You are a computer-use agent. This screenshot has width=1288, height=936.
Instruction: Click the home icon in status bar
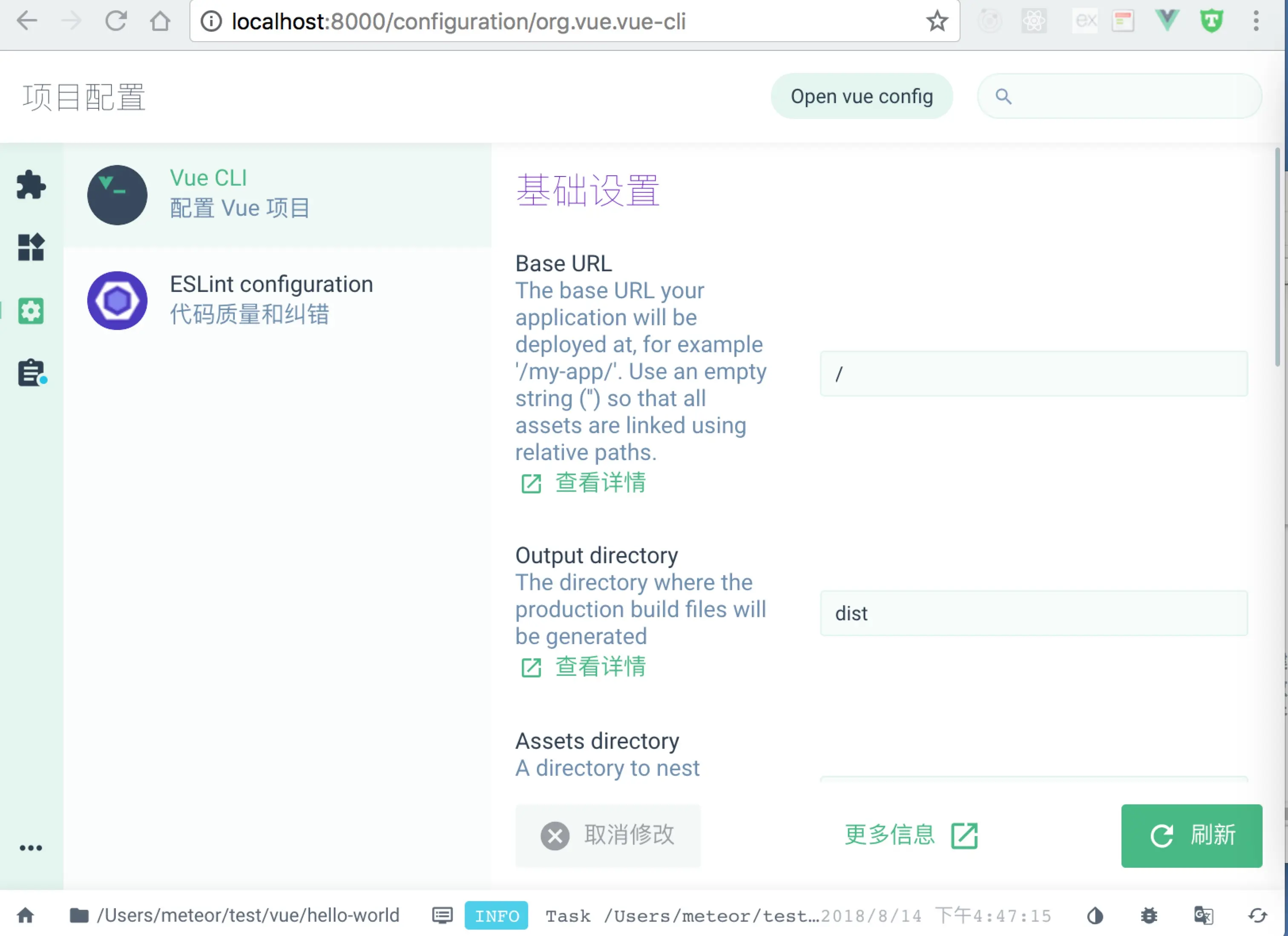pyautogui.click(x=26, y=916)
